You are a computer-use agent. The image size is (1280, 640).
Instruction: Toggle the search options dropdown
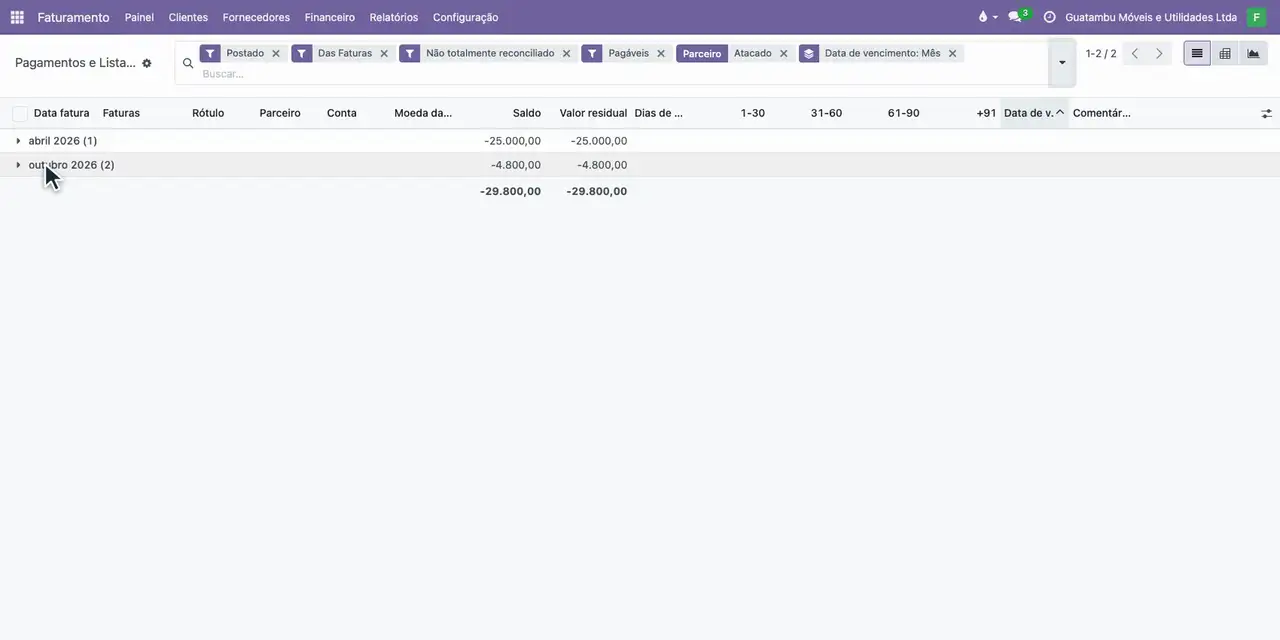[1062, 63]
